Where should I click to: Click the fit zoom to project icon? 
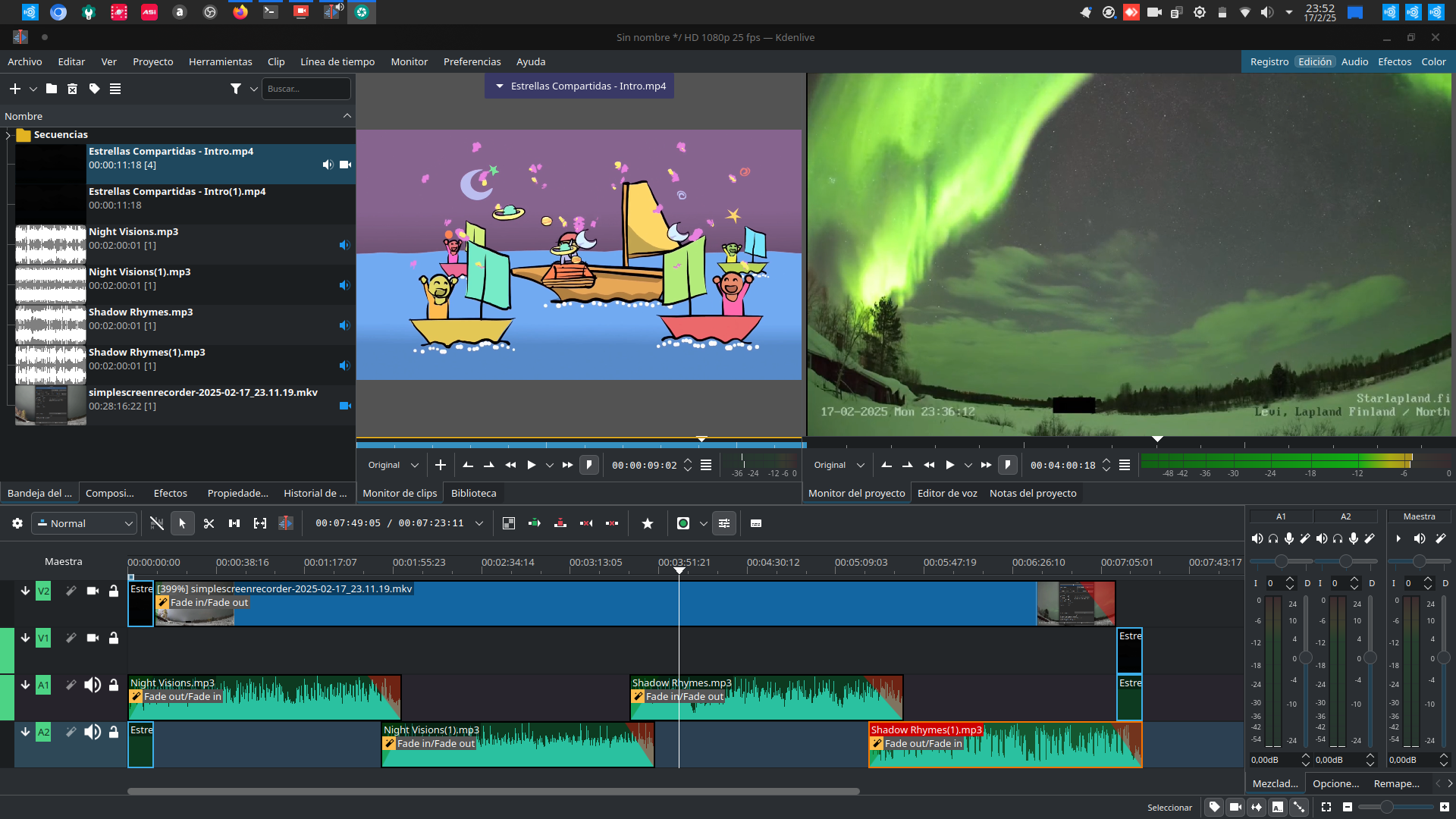pos(1326,807)
